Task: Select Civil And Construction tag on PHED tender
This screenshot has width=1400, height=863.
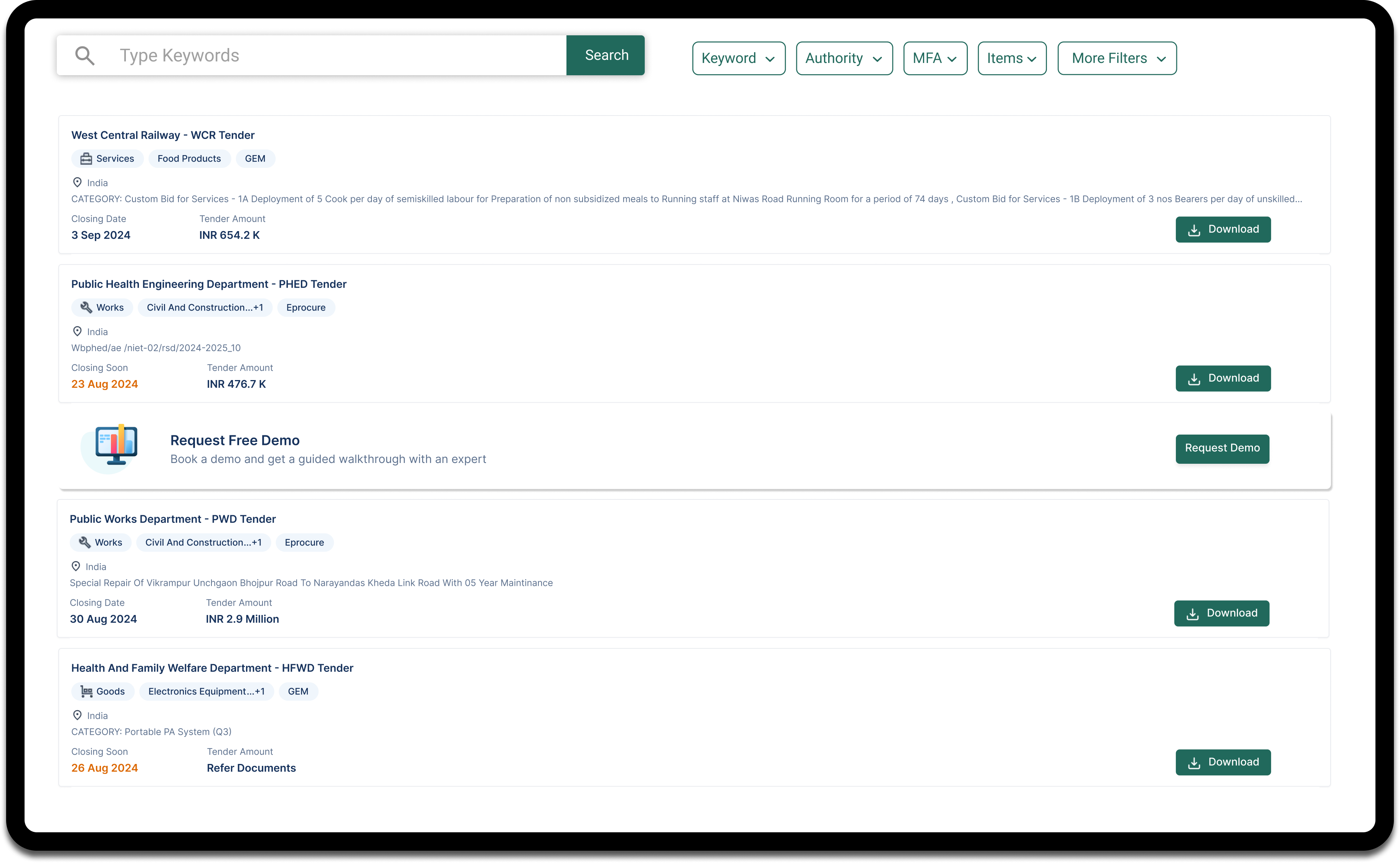Action: (205, 308)
